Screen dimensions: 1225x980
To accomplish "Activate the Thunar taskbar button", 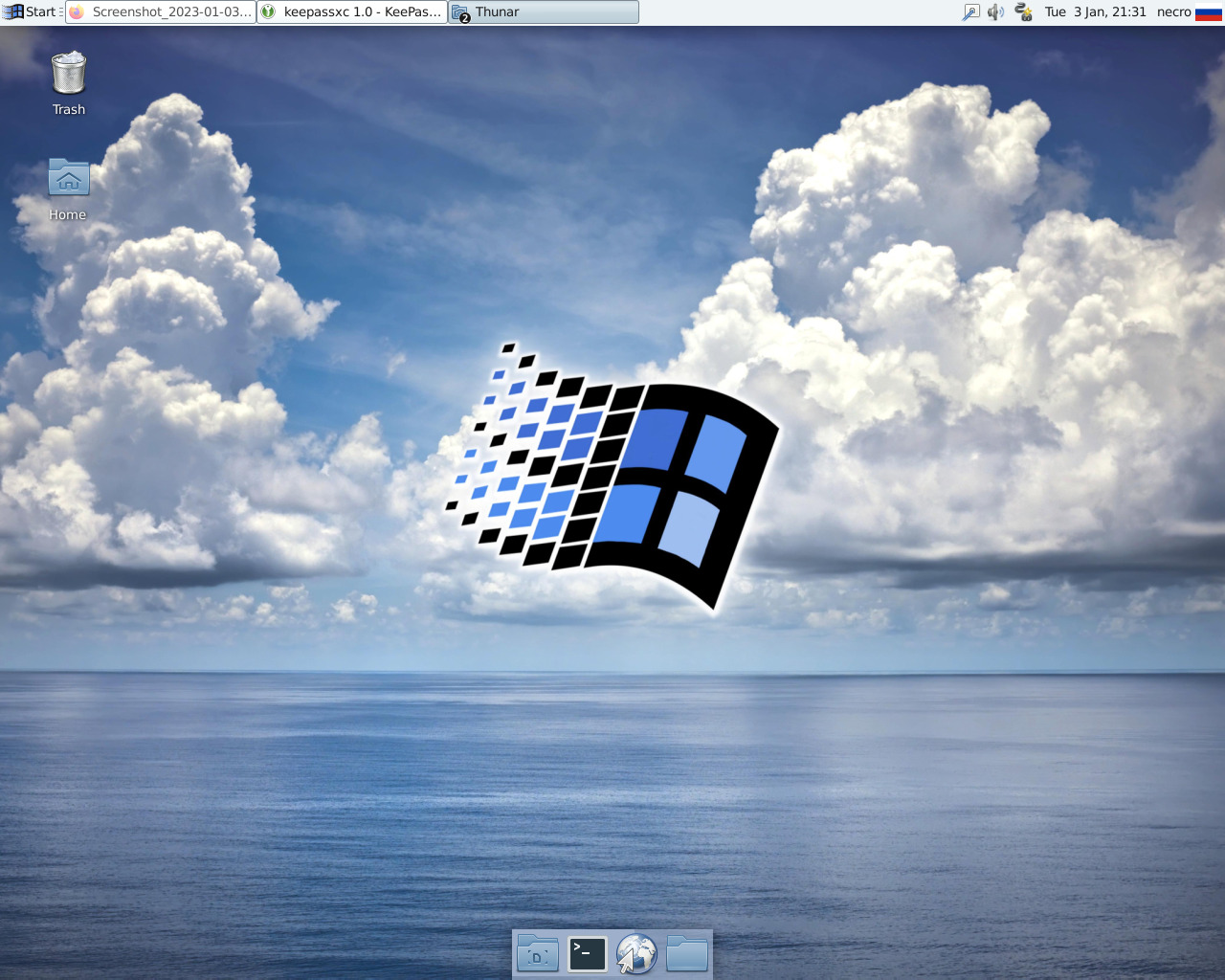I will (543, 11).
